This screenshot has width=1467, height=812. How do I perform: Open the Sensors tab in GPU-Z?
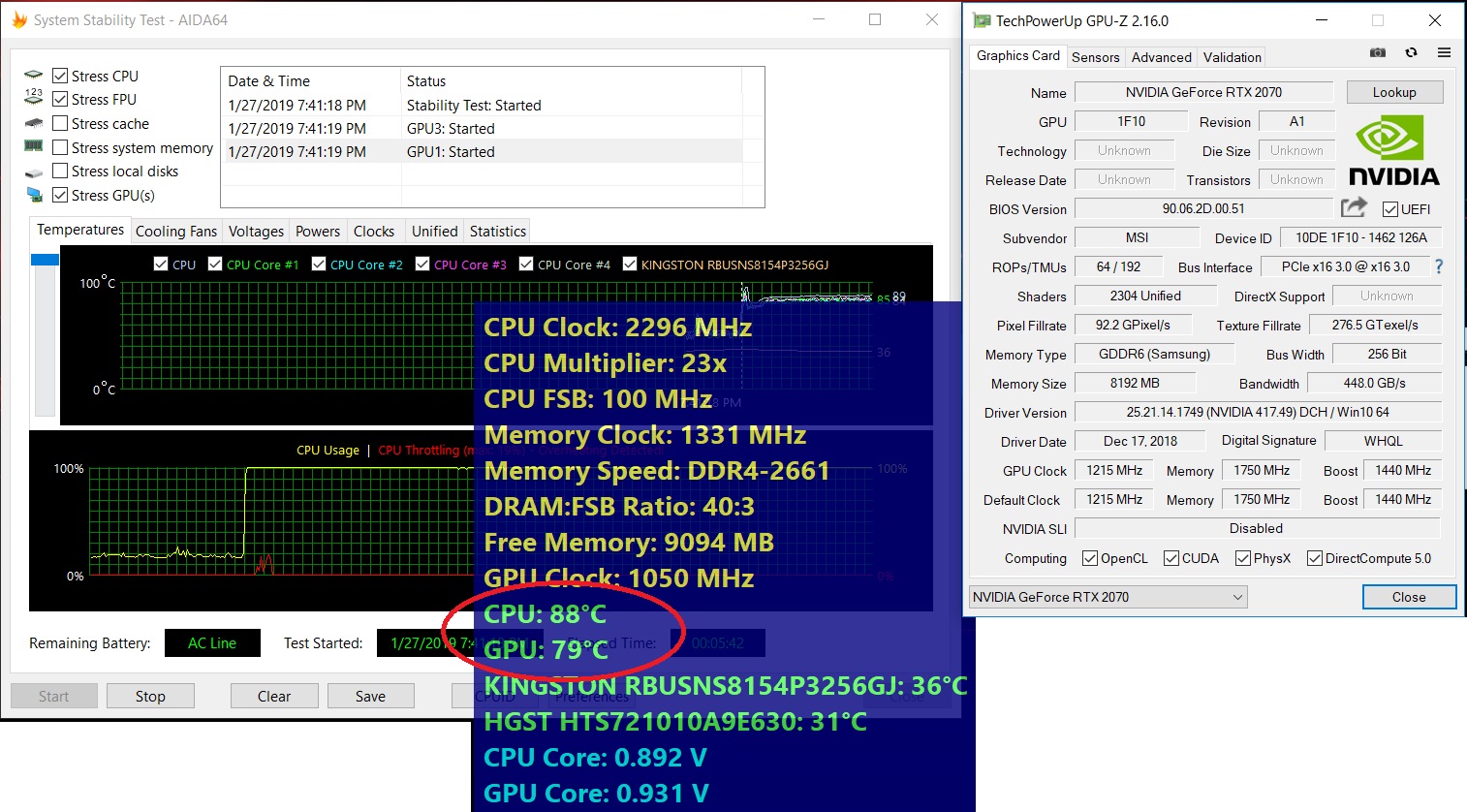(1095, 57)
